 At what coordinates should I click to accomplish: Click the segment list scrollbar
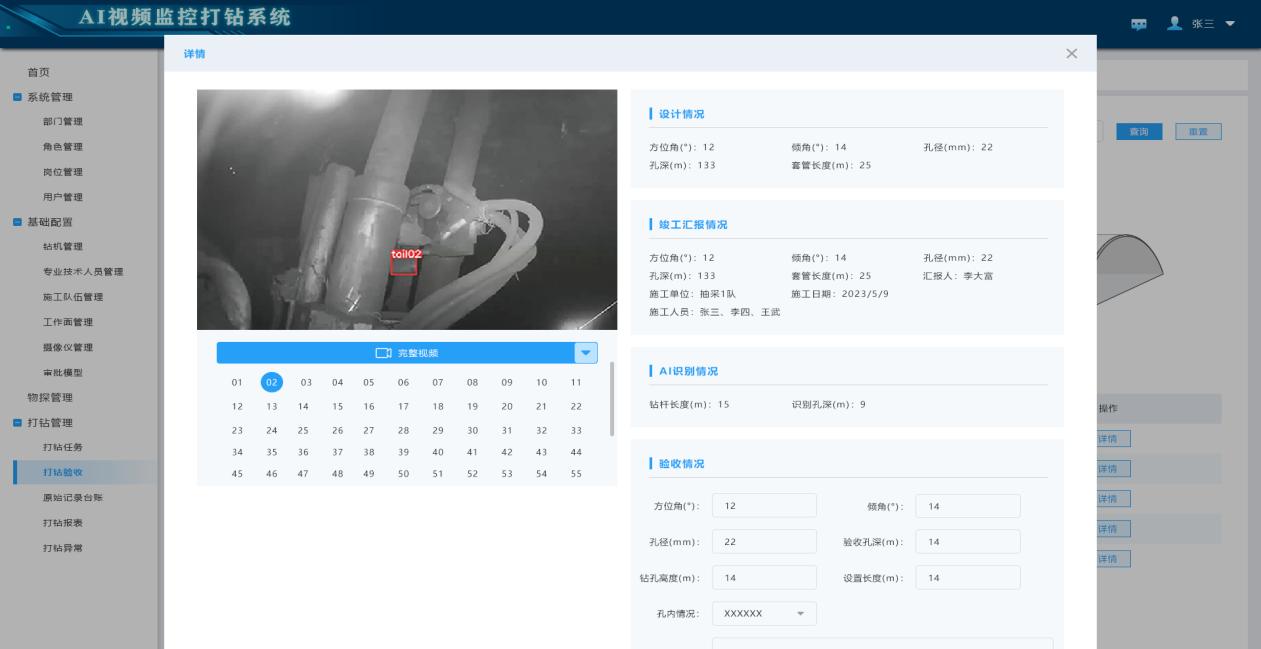pos(611,400)
